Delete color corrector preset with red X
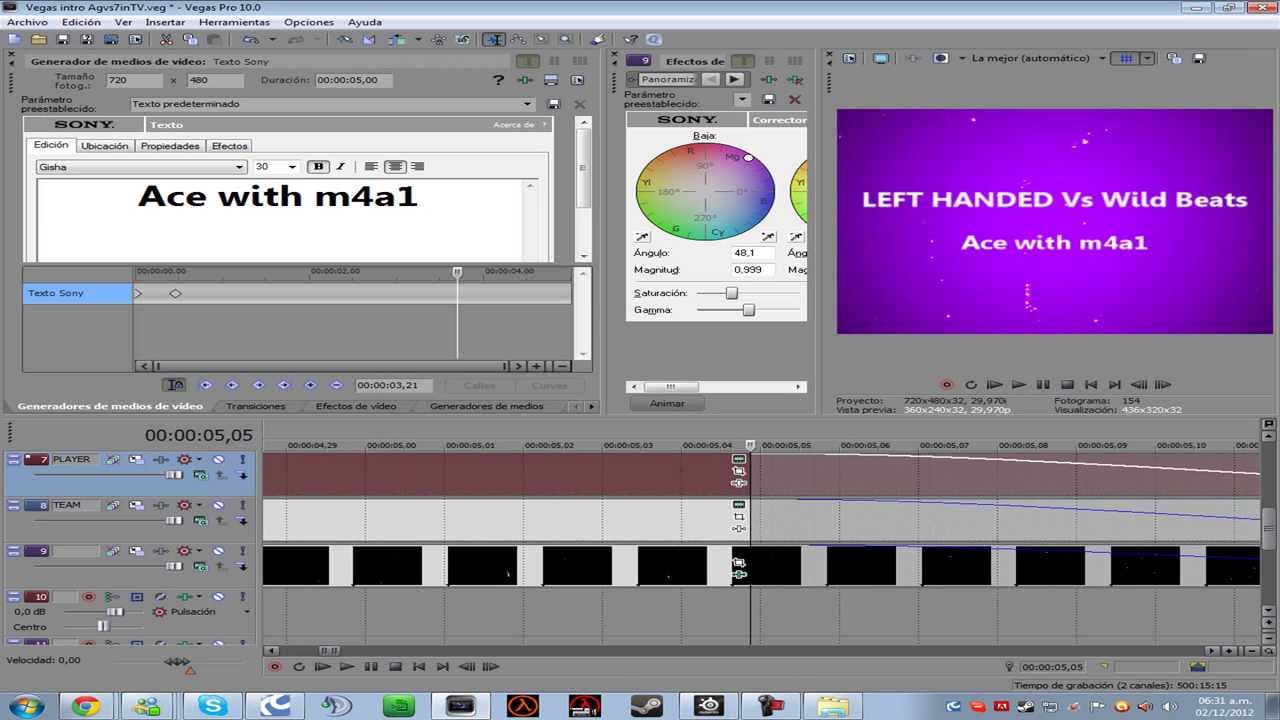Screen dimensions: 1280x720 click(795, 99)
